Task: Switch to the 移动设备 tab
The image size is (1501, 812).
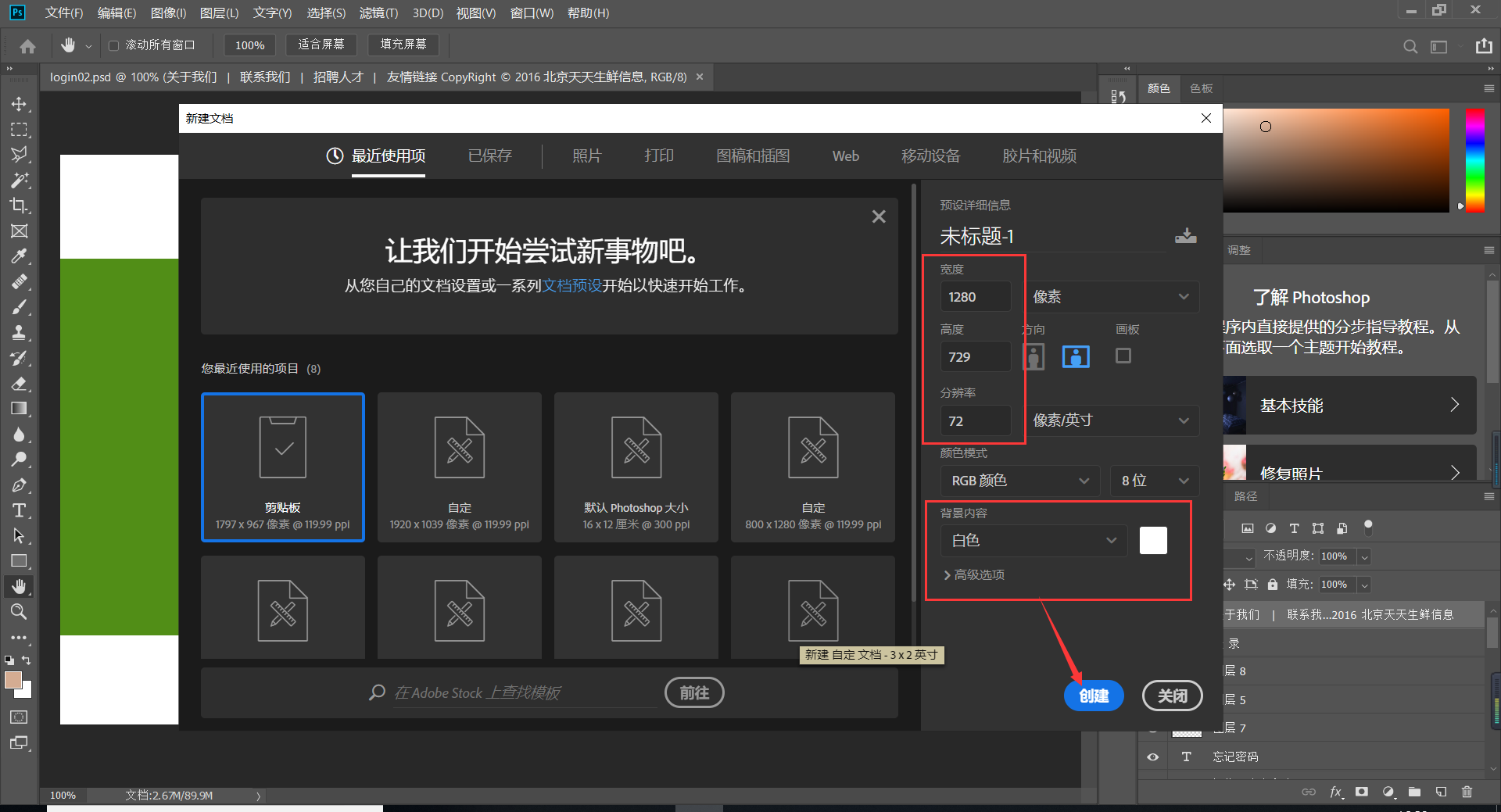Action: [x=930, y=156]
